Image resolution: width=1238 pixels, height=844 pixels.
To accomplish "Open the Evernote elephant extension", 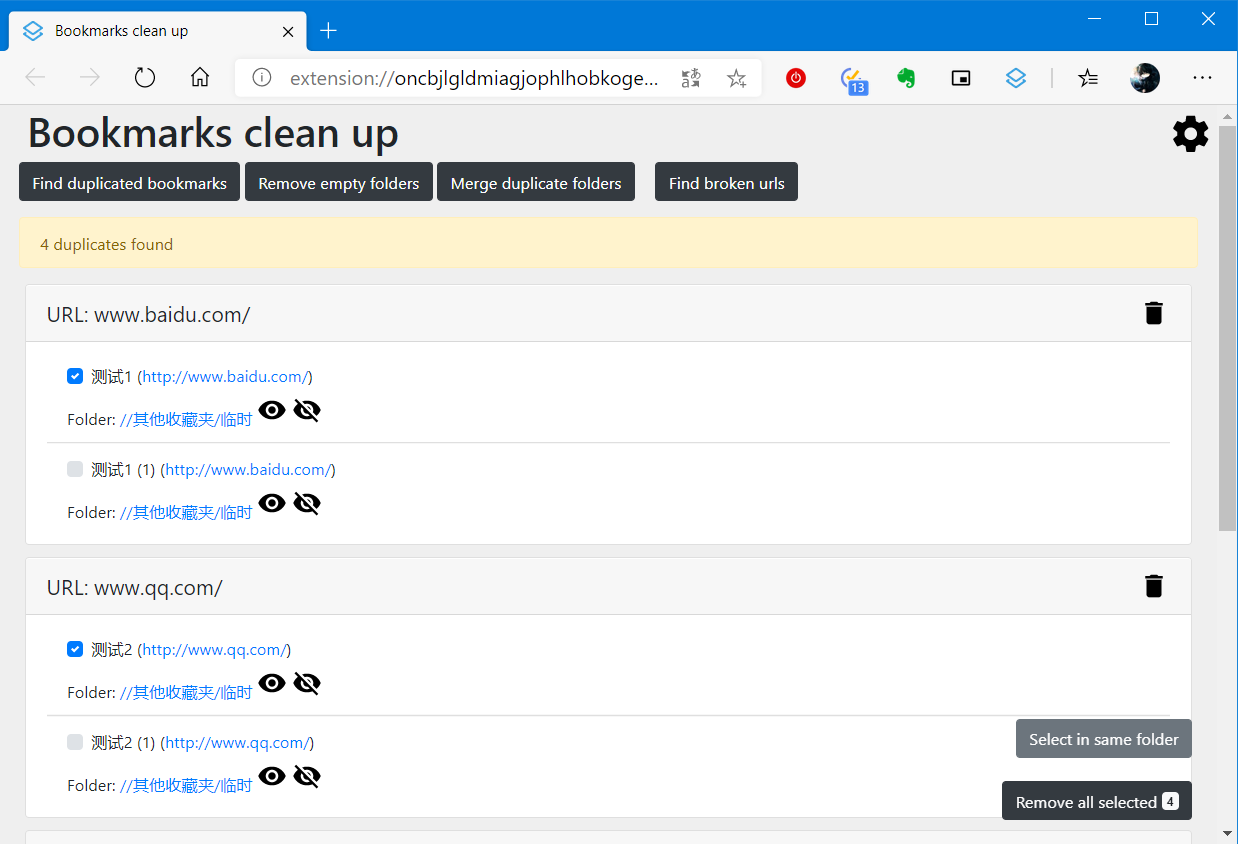I will tap(907, 78).
